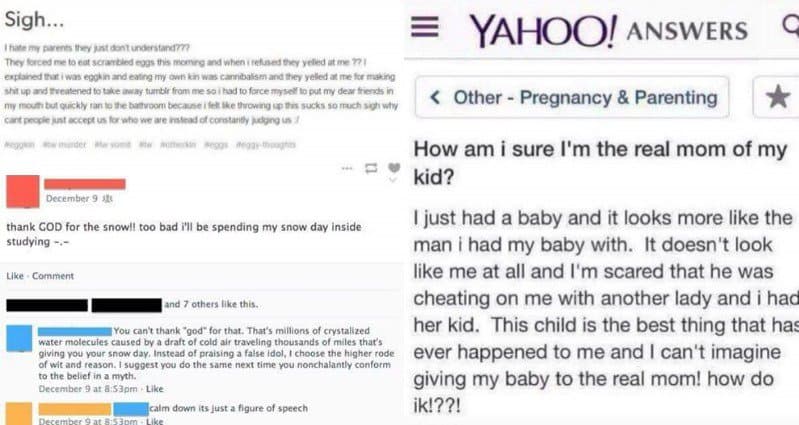Select the #eggkin tag

(19, 145)
